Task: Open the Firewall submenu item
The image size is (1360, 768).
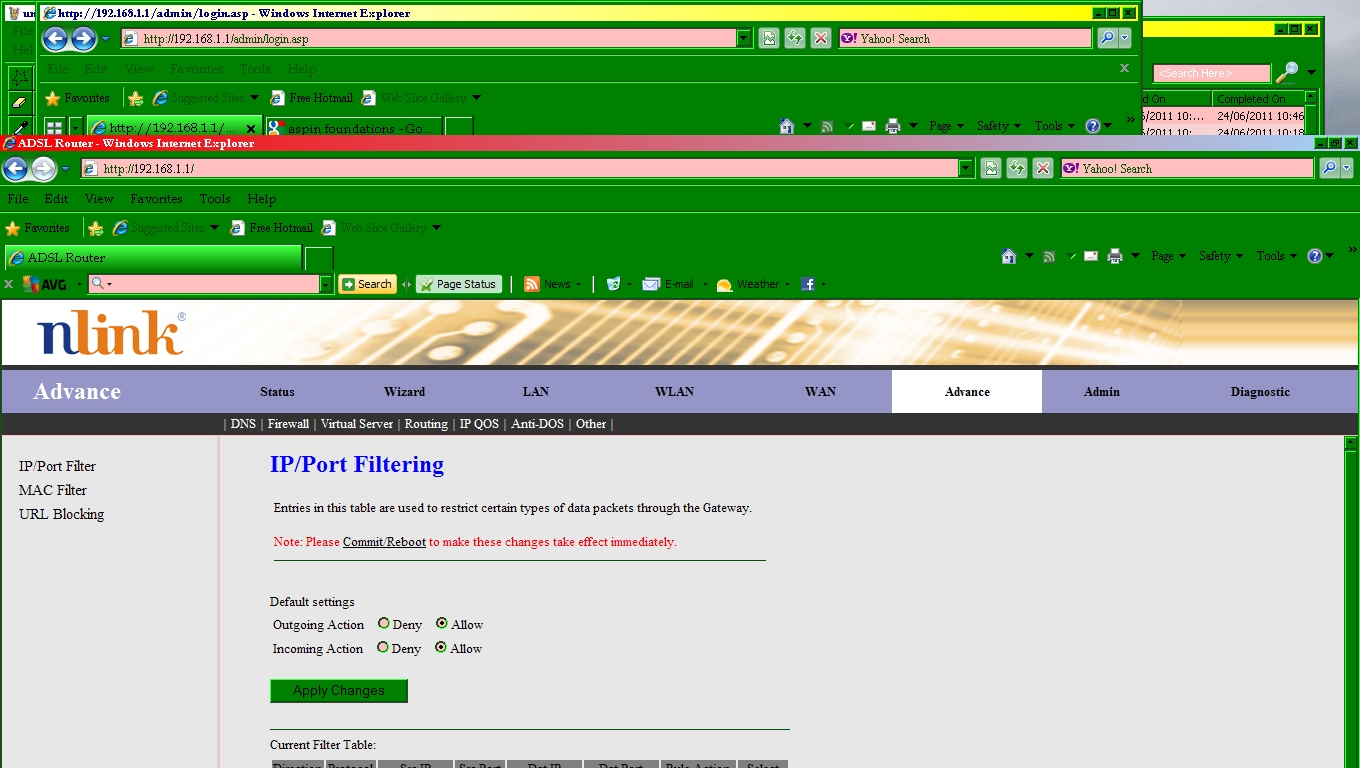Action: [288, 424]
